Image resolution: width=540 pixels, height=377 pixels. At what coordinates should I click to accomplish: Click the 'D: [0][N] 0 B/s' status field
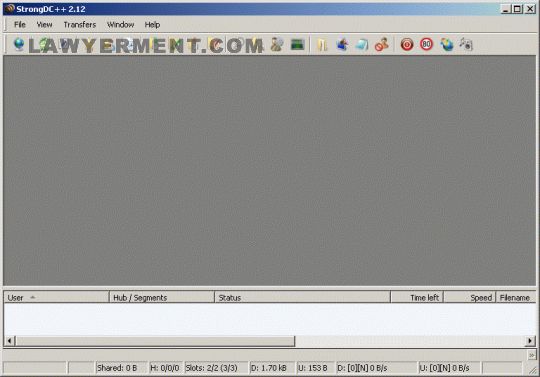[x=376, y=368]
